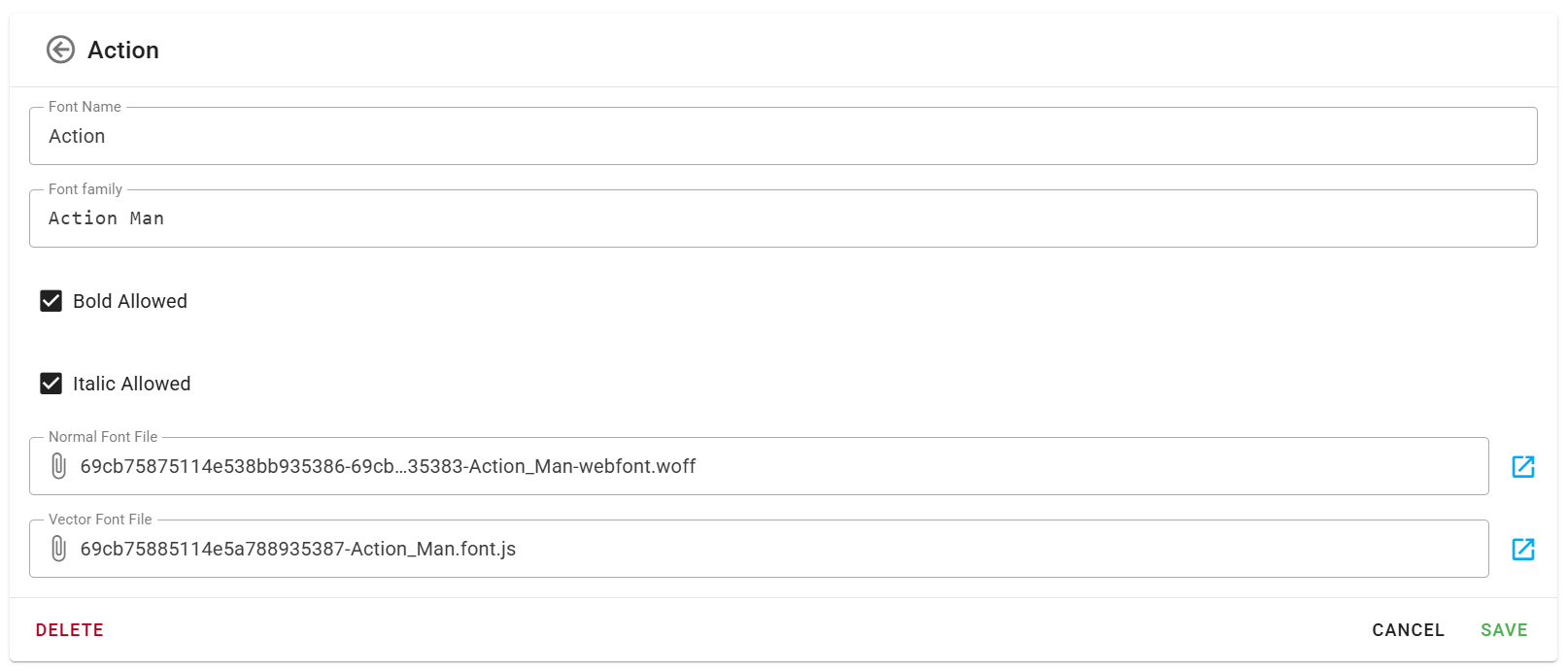Viewport: 1568px width, 671px height.
Task: Uncheck the Italic Allowed checkbox
Action: [51, 384]
